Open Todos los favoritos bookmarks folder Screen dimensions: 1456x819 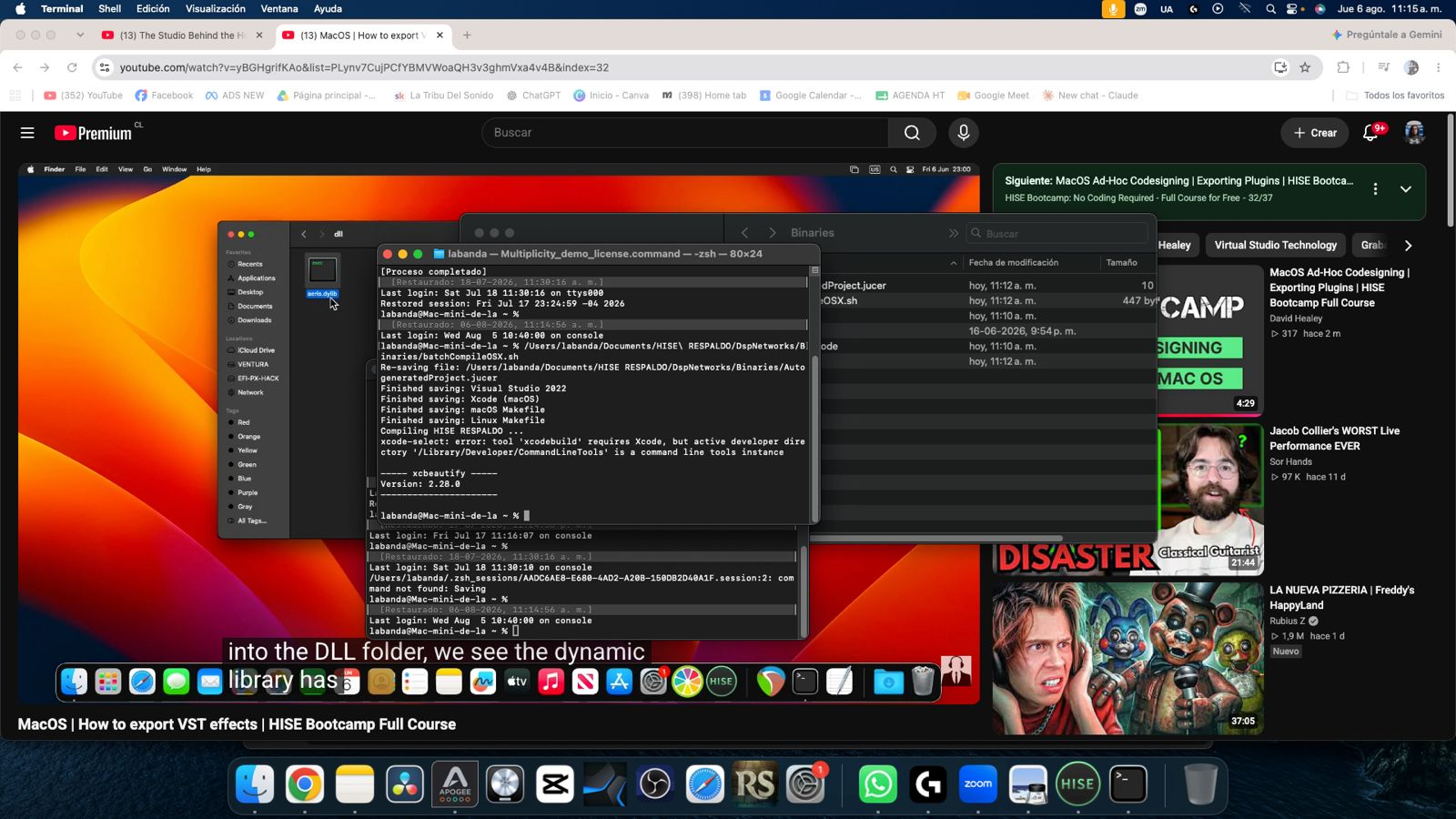point(1395,96)
